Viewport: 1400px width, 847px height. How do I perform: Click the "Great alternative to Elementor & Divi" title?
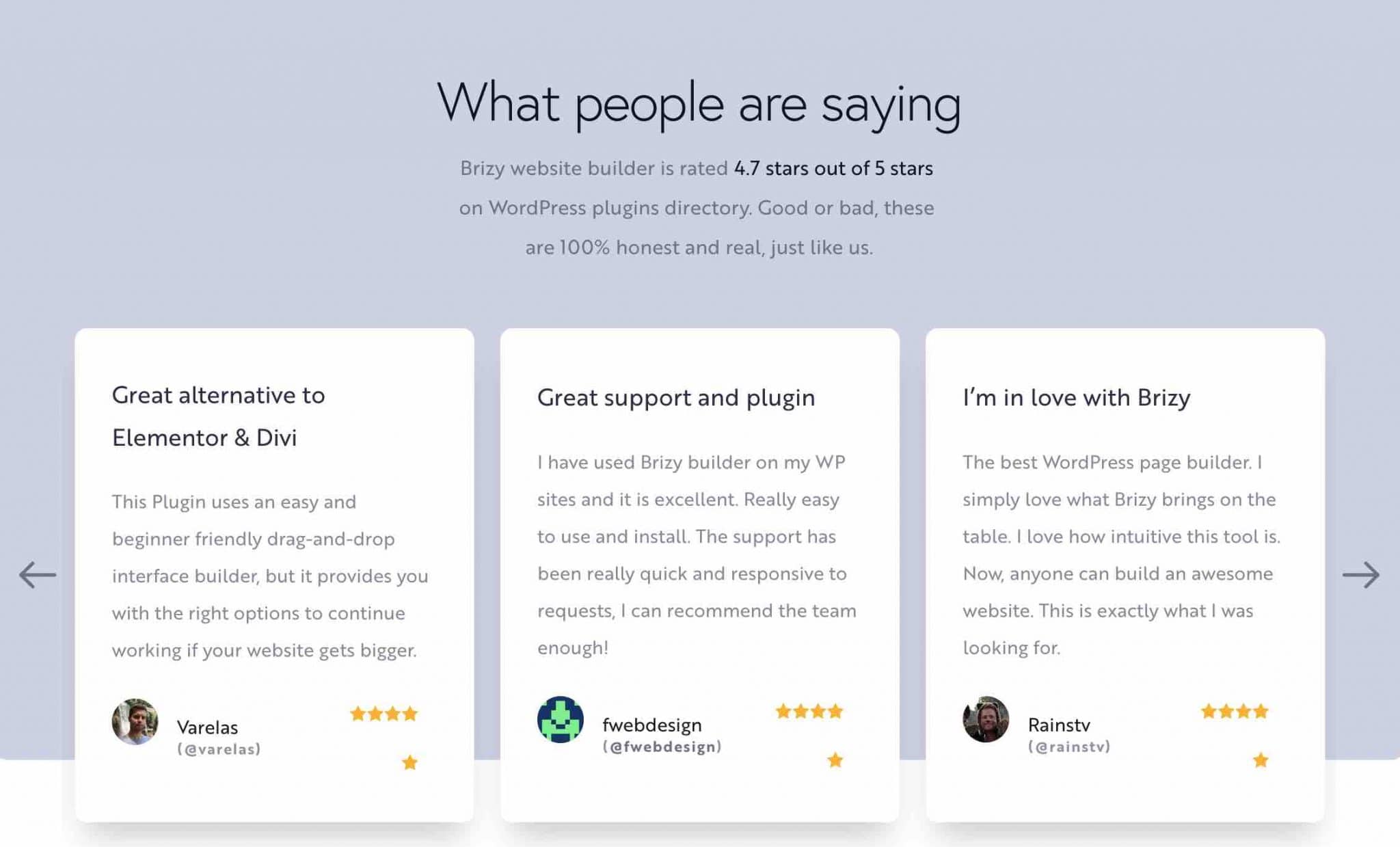218,416
